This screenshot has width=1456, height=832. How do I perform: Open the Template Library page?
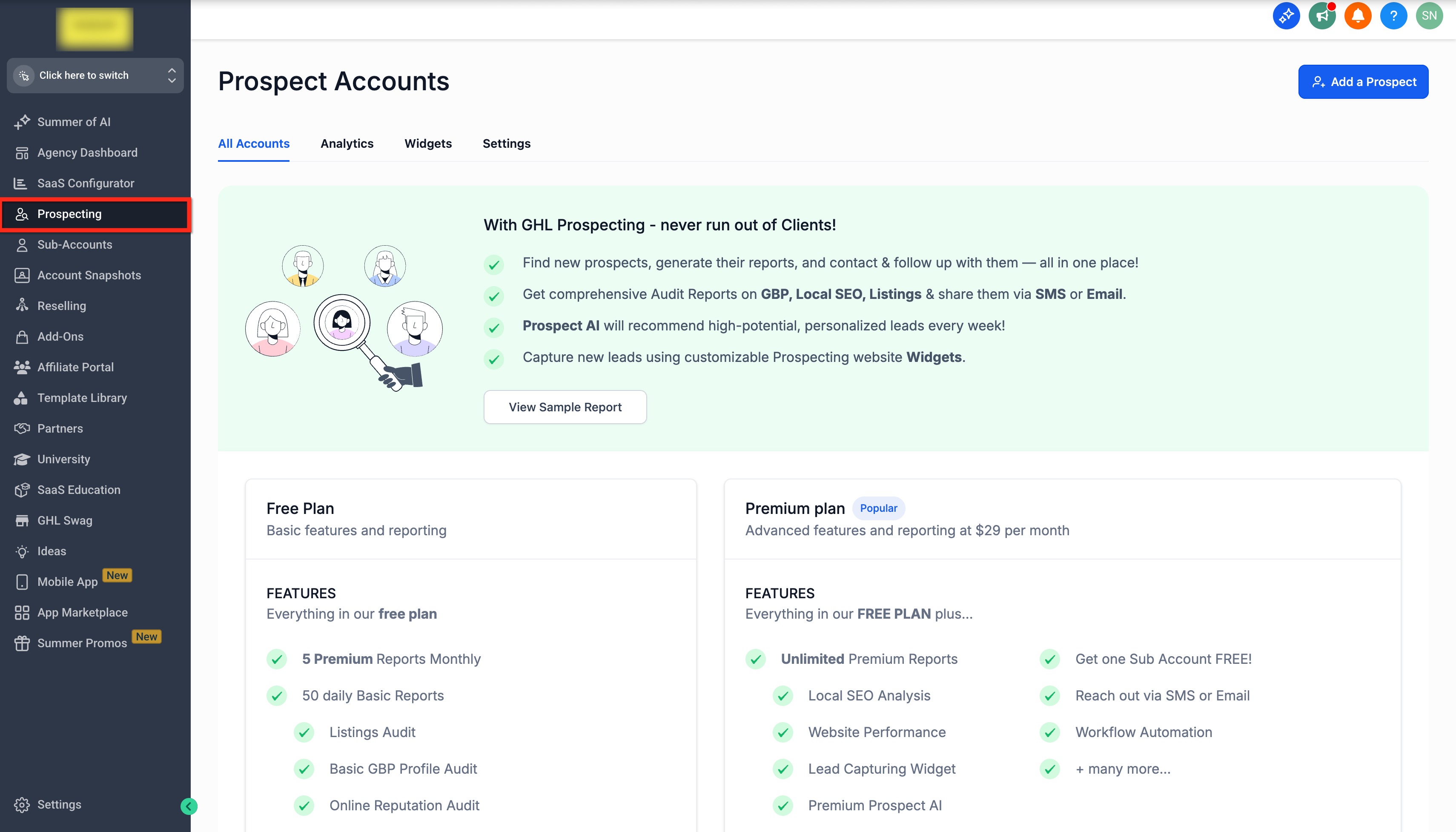coord(82,398)
